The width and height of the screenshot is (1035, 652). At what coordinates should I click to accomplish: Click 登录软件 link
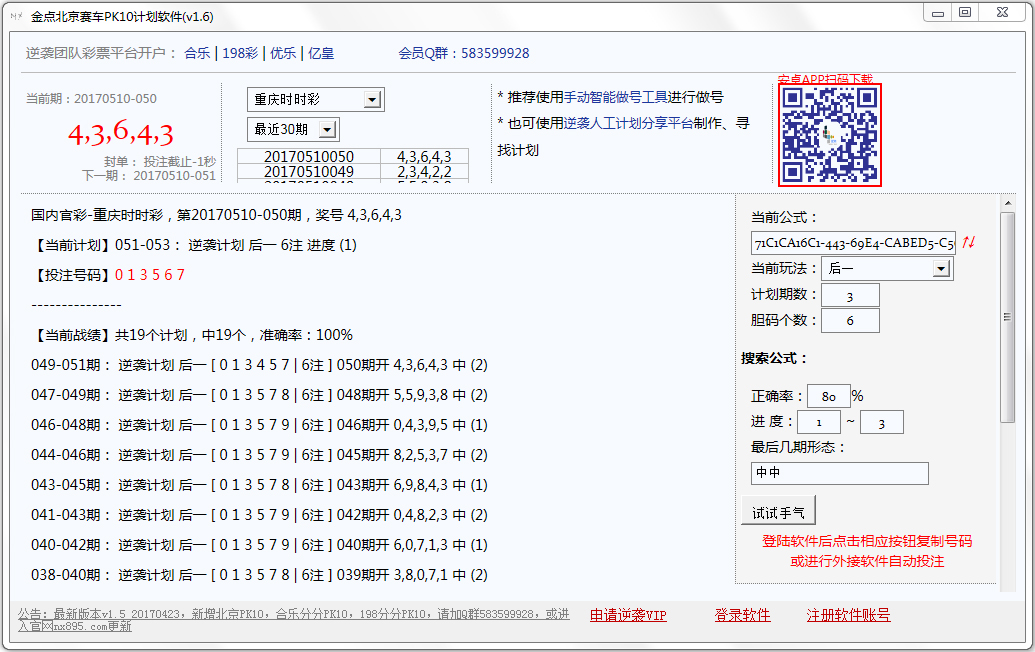(x=742, y=615)
